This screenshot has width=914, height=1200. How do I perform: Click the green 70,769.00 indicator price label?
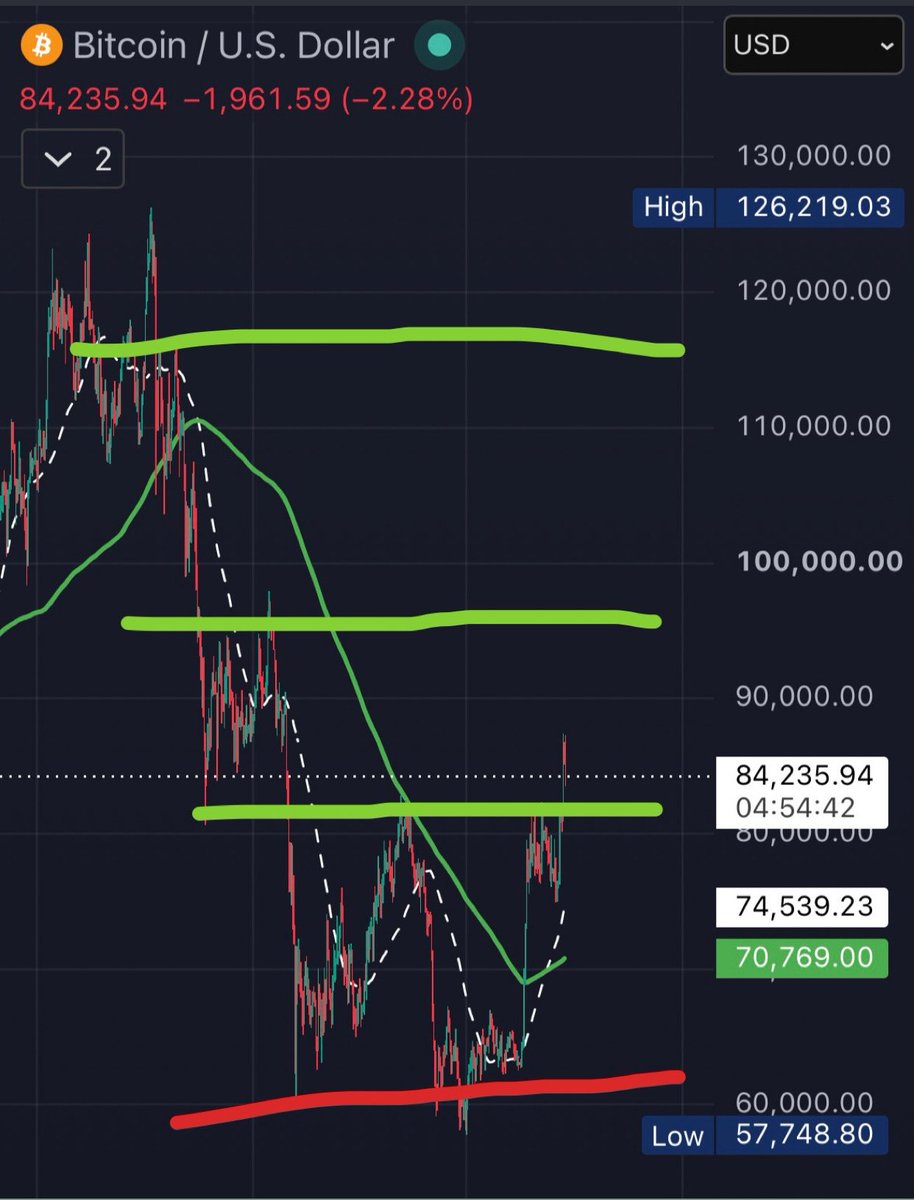pos(802,958)
